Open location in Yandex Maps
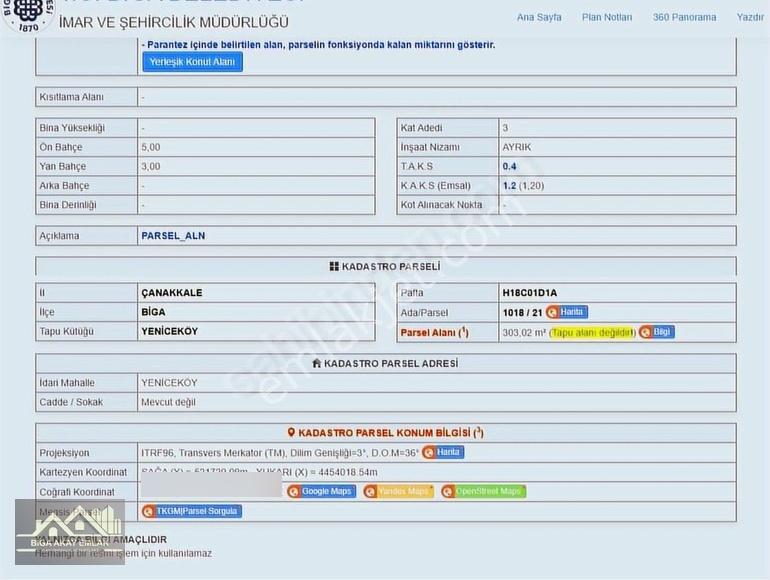 [399, 491]
